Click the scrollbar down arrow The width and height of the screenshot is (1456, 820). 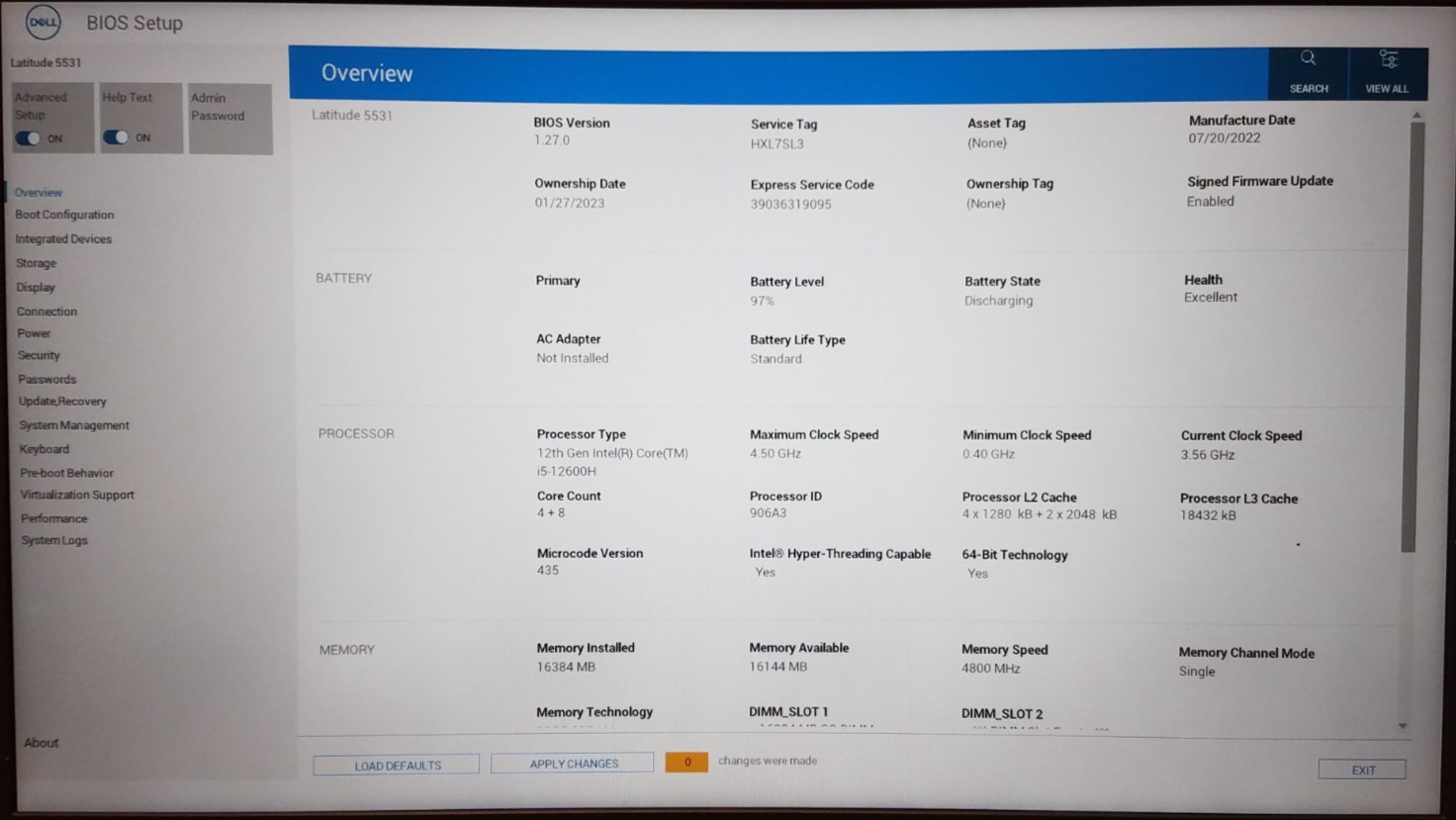point(1403,726)
